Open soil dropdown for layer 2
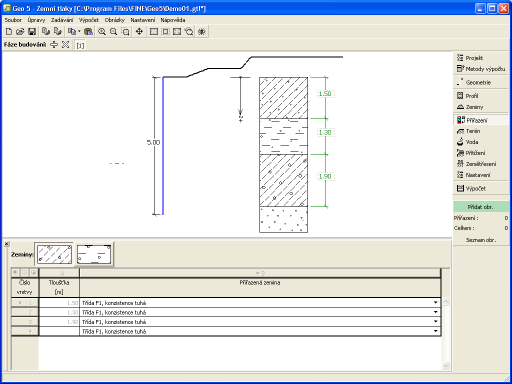The image size is (512, 384). point(436,312)
